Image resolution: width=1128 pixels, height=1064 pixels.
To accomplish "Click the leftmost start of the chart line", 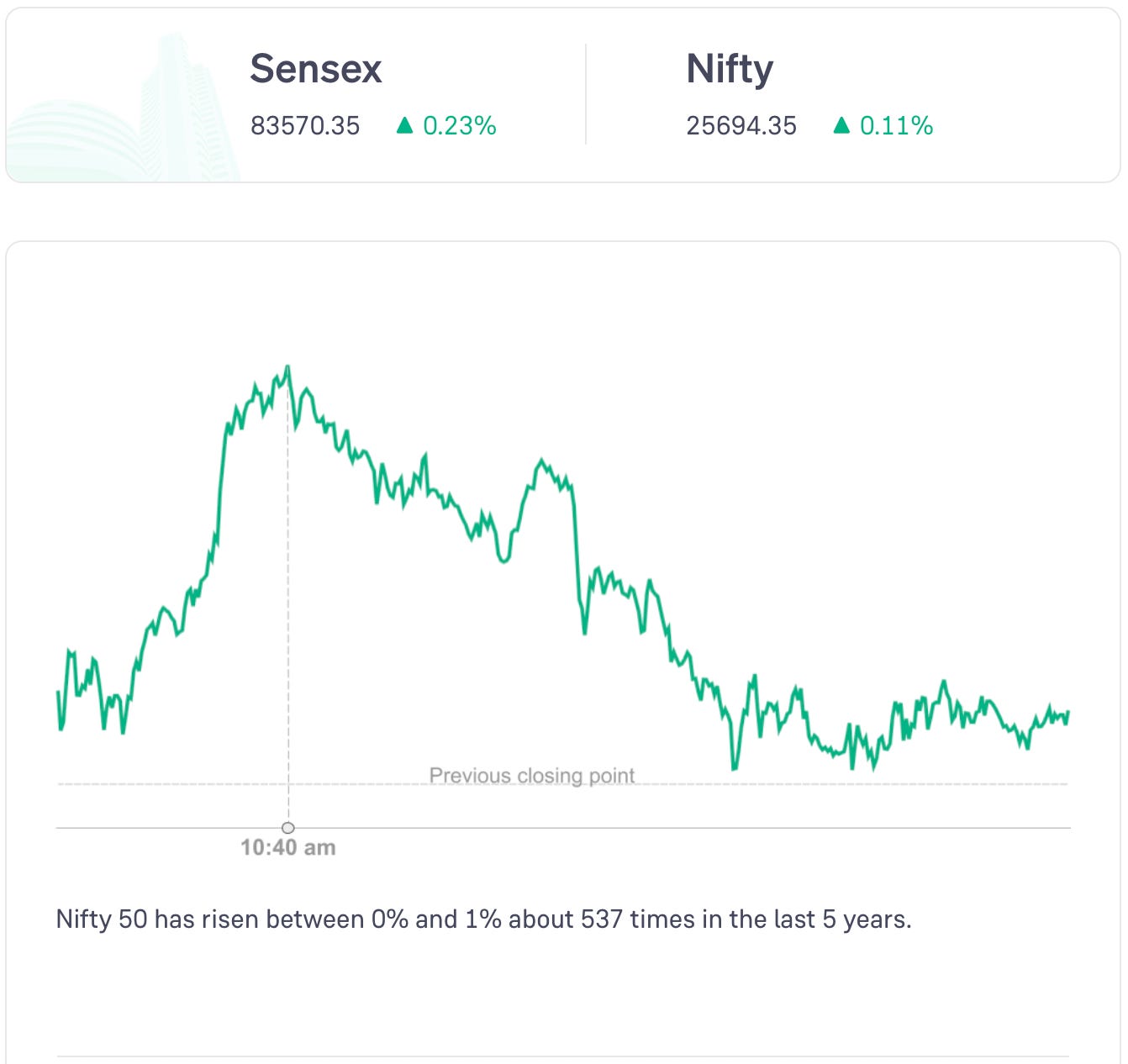I will pyautogui.click(x=58, y=693).
